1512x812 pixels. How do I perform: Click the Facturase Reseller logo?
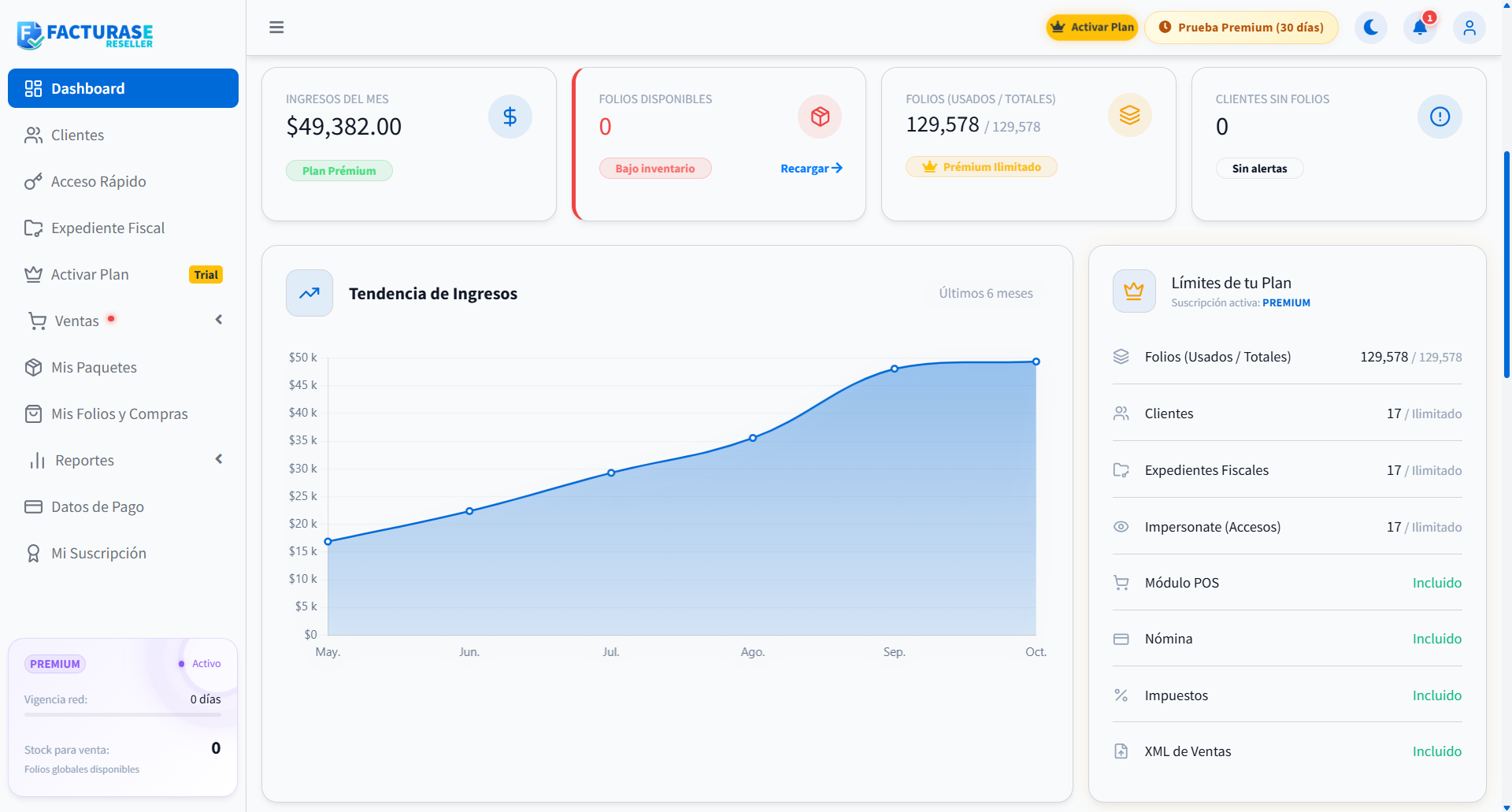[85, 35]
